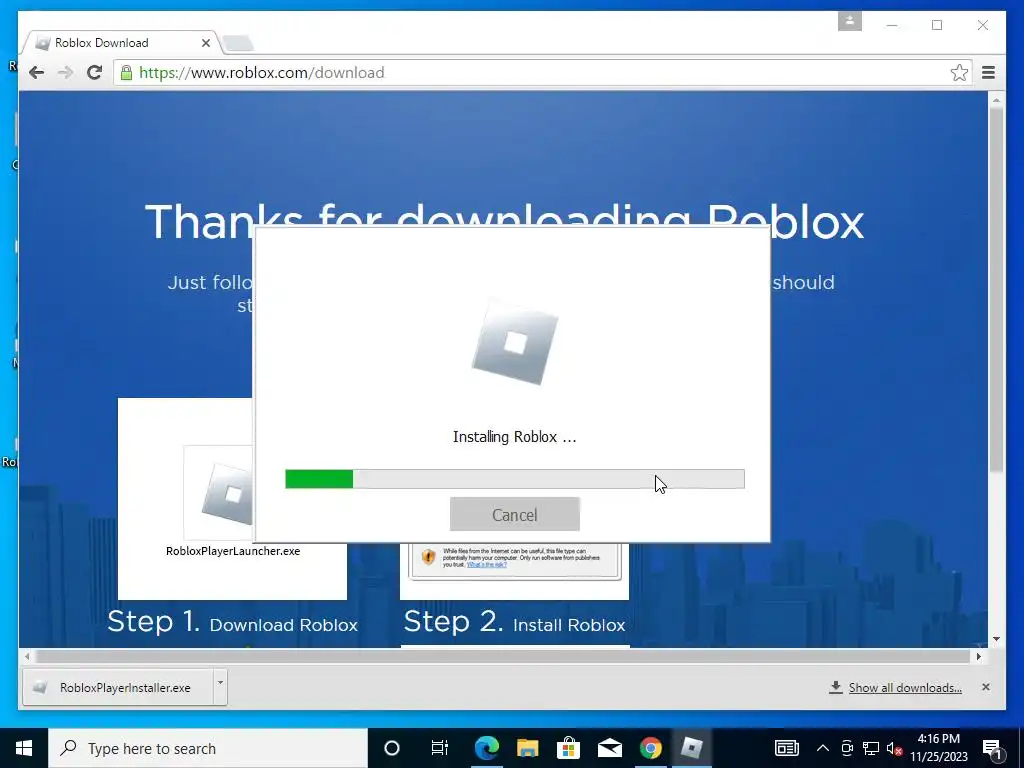Screen dimensions: 1024x768
Task: Open Mail app from taskbar
Action: click(x=609, y=748)
